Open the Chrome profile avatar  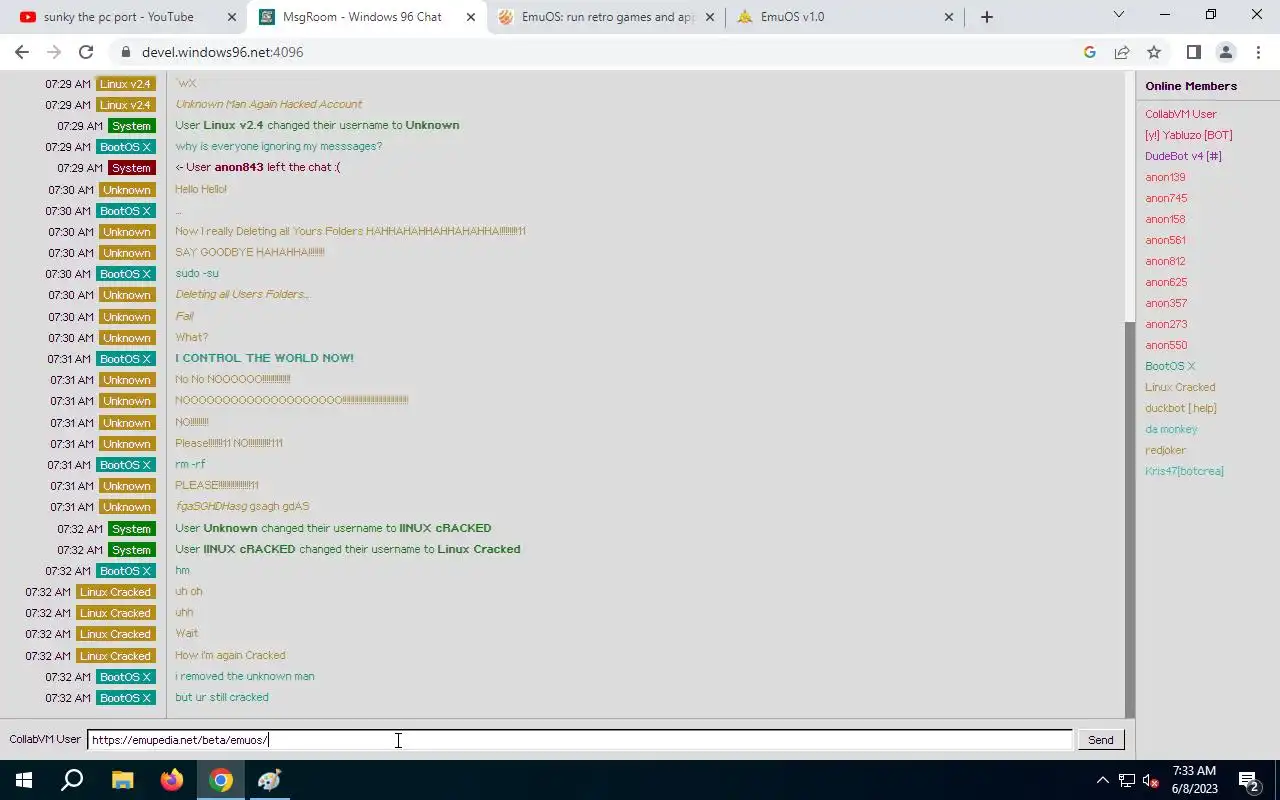point(1226,52)
